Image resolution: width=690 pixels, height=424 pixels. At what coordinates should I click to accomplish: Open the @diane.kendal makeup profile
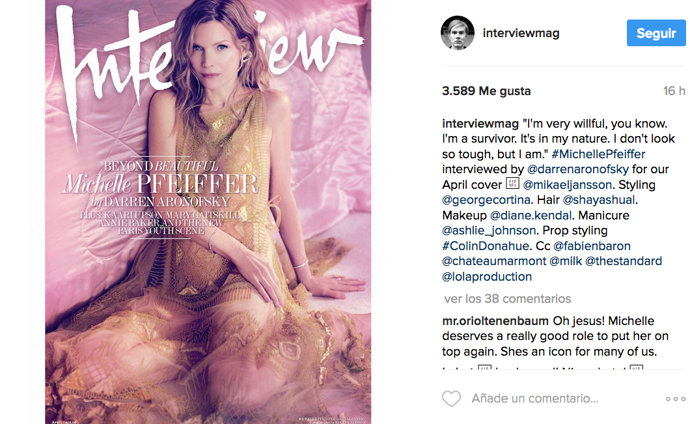tap(531, 216)
